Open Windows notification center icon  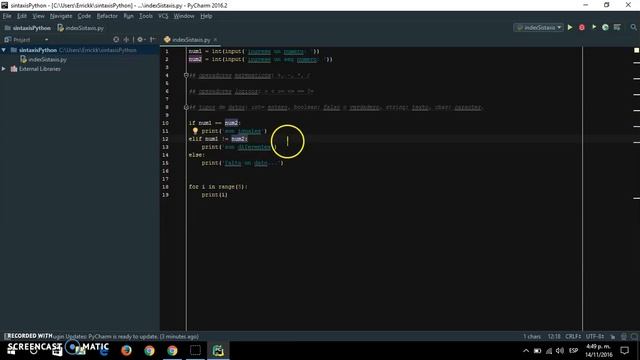[x=624, y=350]
